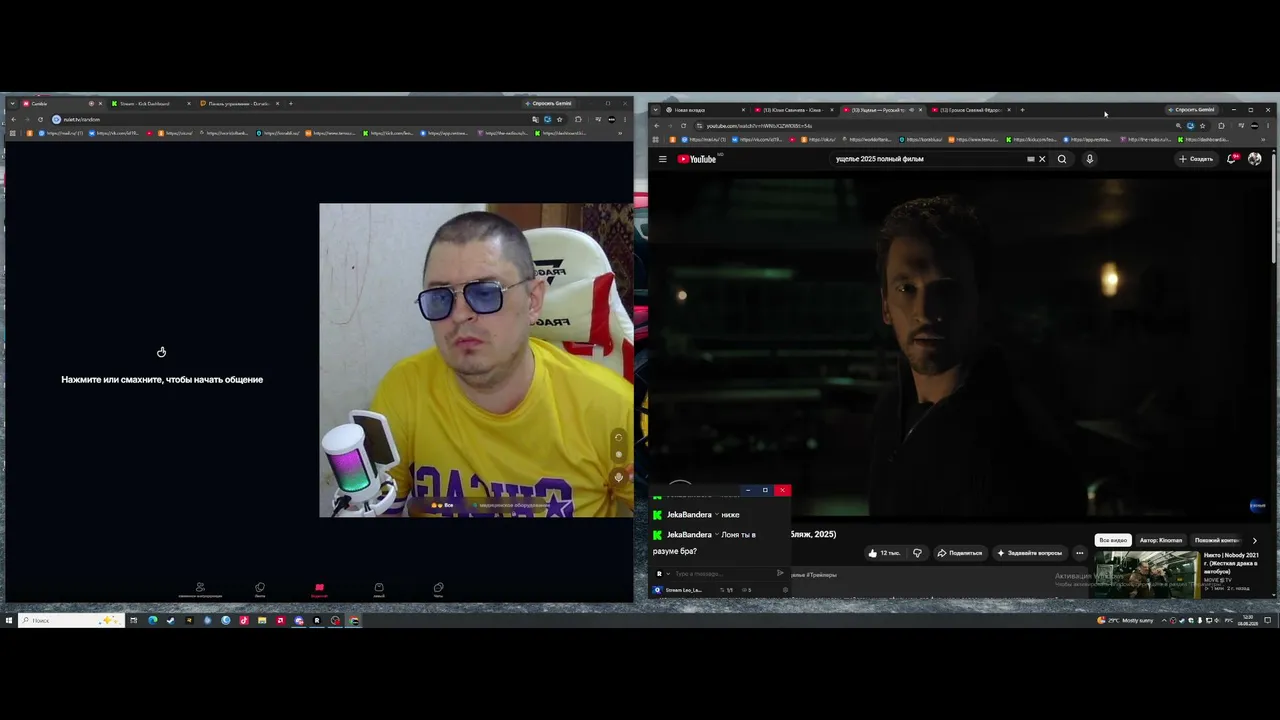Screen dimensions: 1280x720
Task: Open extensions in the rulet.tv window
Action: [578, 119]
